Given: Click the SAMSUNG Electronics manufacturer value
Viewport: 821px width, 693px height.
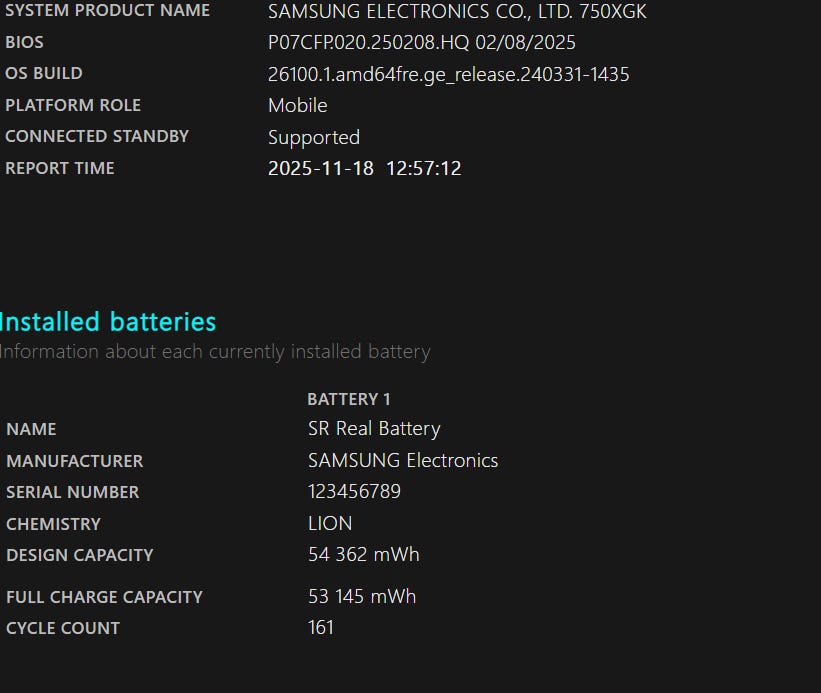Looking at the screenshot, I should (x=402, y=461).
